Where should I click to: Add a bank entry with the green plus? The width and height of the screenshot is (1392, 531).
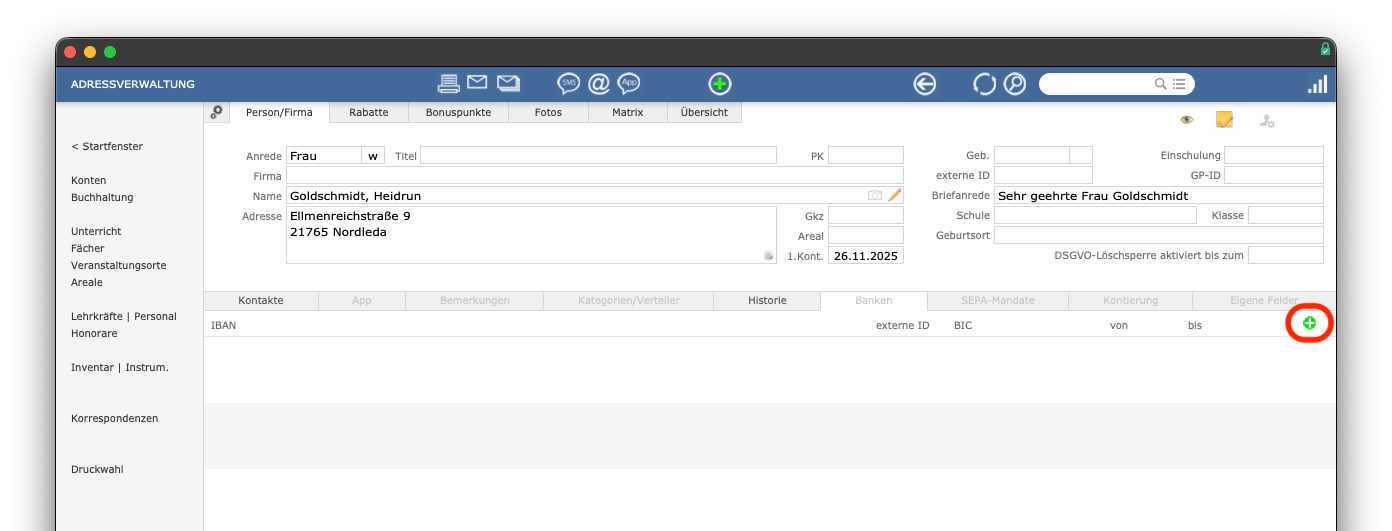pyautogui.click(x=1309, y=323)
